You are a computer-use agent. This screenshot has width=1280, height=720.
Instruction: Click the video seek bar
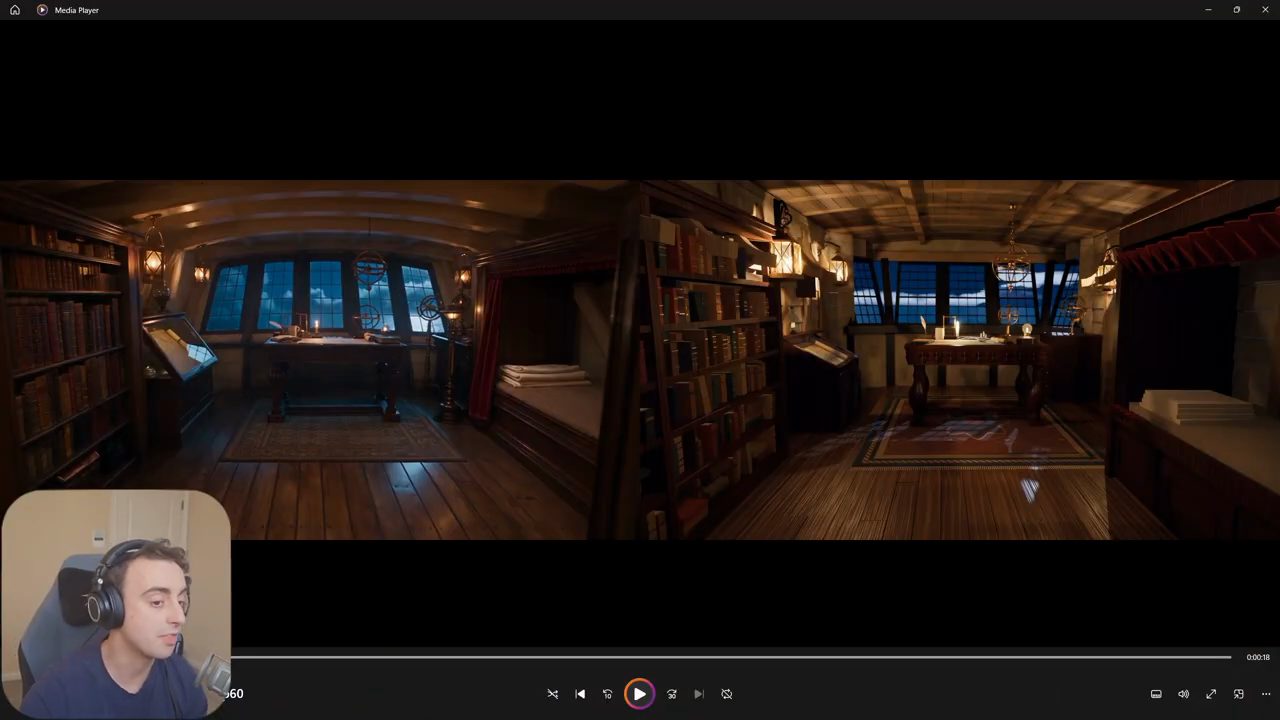click(731, 657)
